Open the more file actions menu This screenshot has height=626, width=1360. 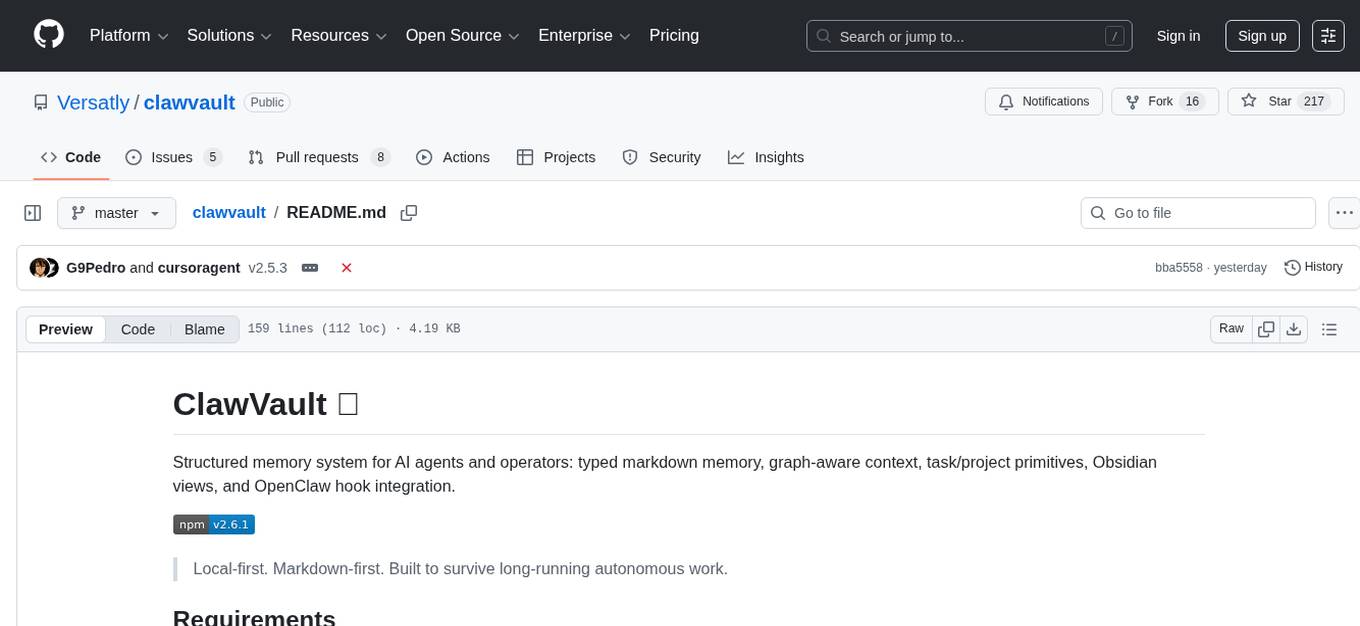click(x=1344, y=213)
